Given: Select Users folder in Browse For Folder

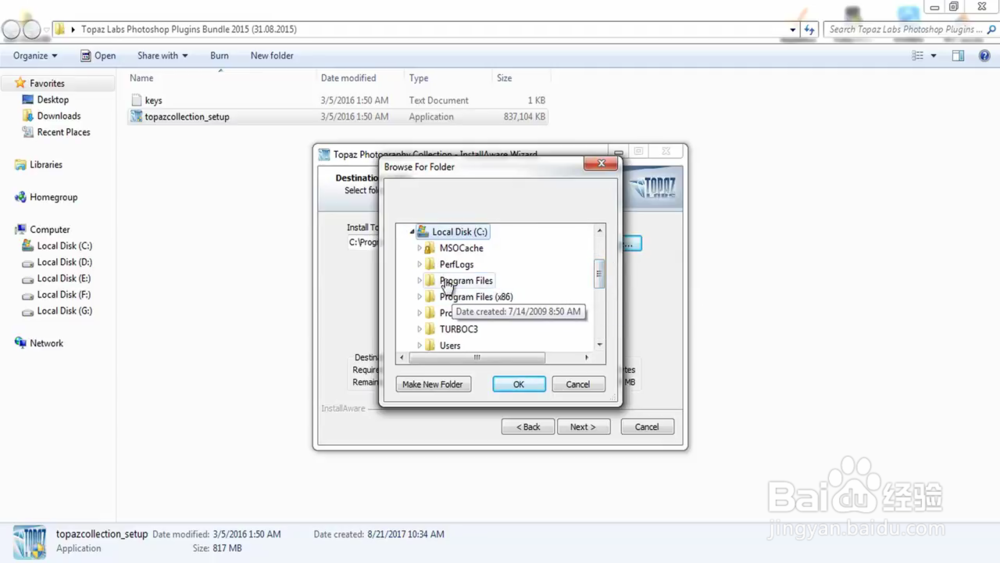Looking at the screenshot, I should 450,346.
